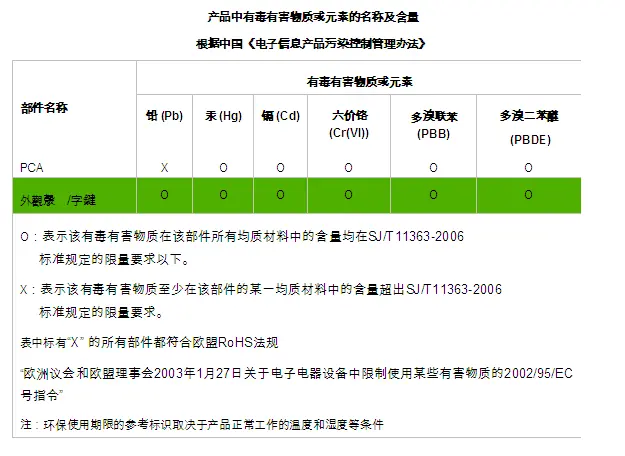
Task: Click the subtitle 根据中国《电子信息产品污染控制管理办法》
Action: (311, 43)
